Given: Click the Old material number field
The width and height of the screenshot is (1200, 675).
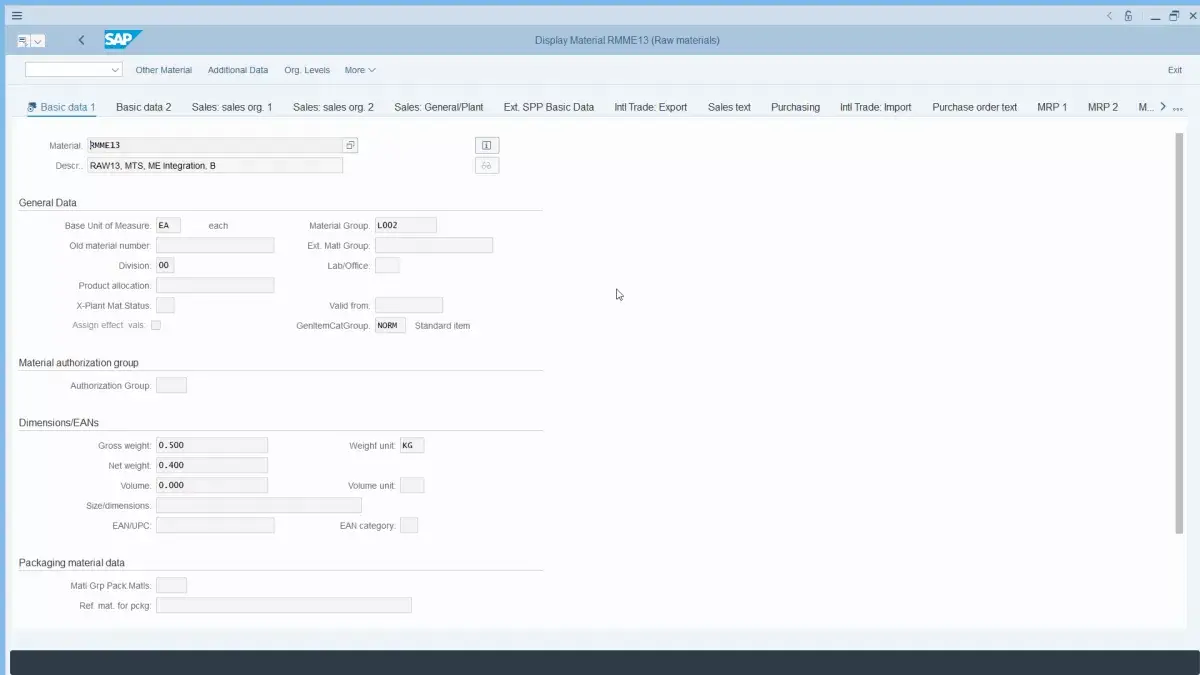Looking at the screenshot, I should [215, 245].
